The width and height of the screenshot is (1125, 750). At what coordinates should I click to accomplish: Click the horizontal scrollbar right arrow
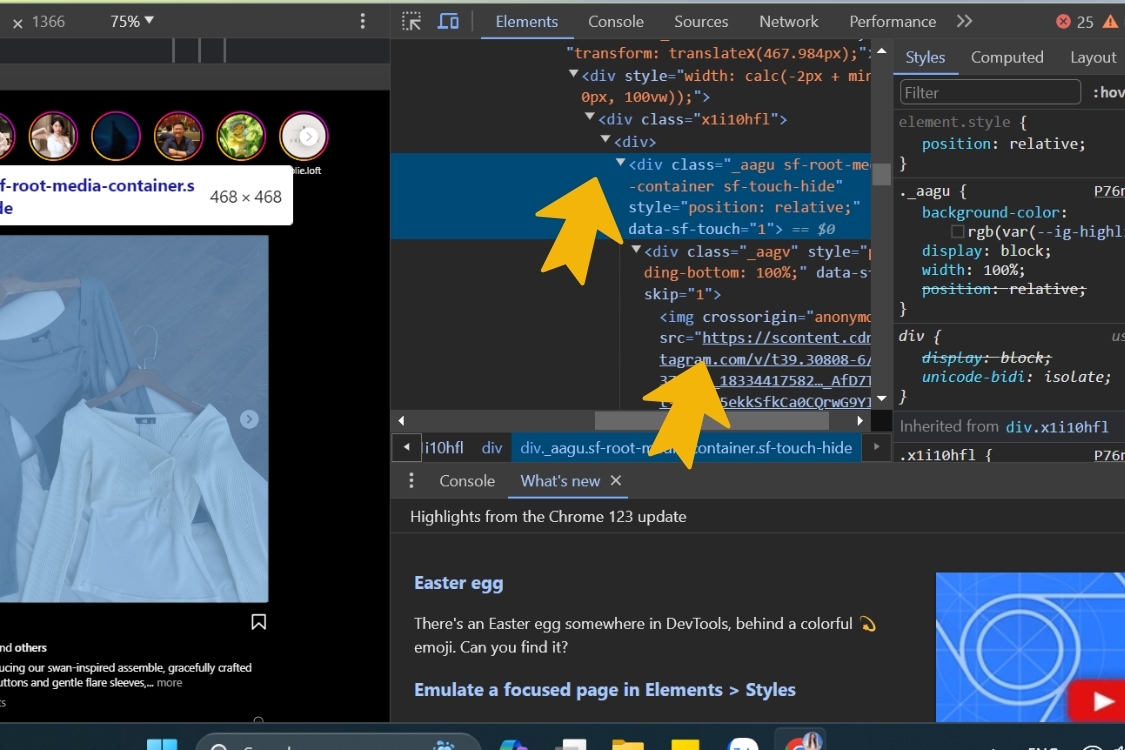click(860, 421)
